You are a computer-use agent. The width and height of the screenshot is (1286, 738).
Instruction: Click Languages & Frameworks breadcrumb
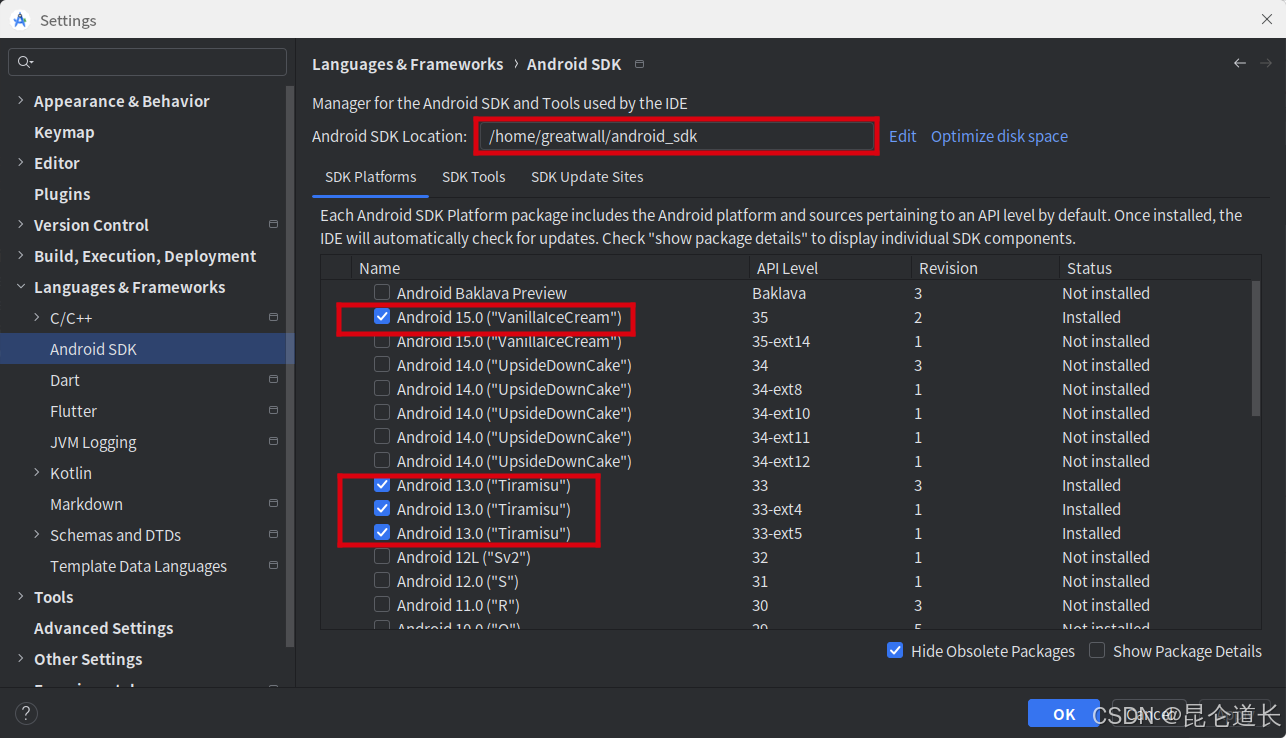pos(407,64)
